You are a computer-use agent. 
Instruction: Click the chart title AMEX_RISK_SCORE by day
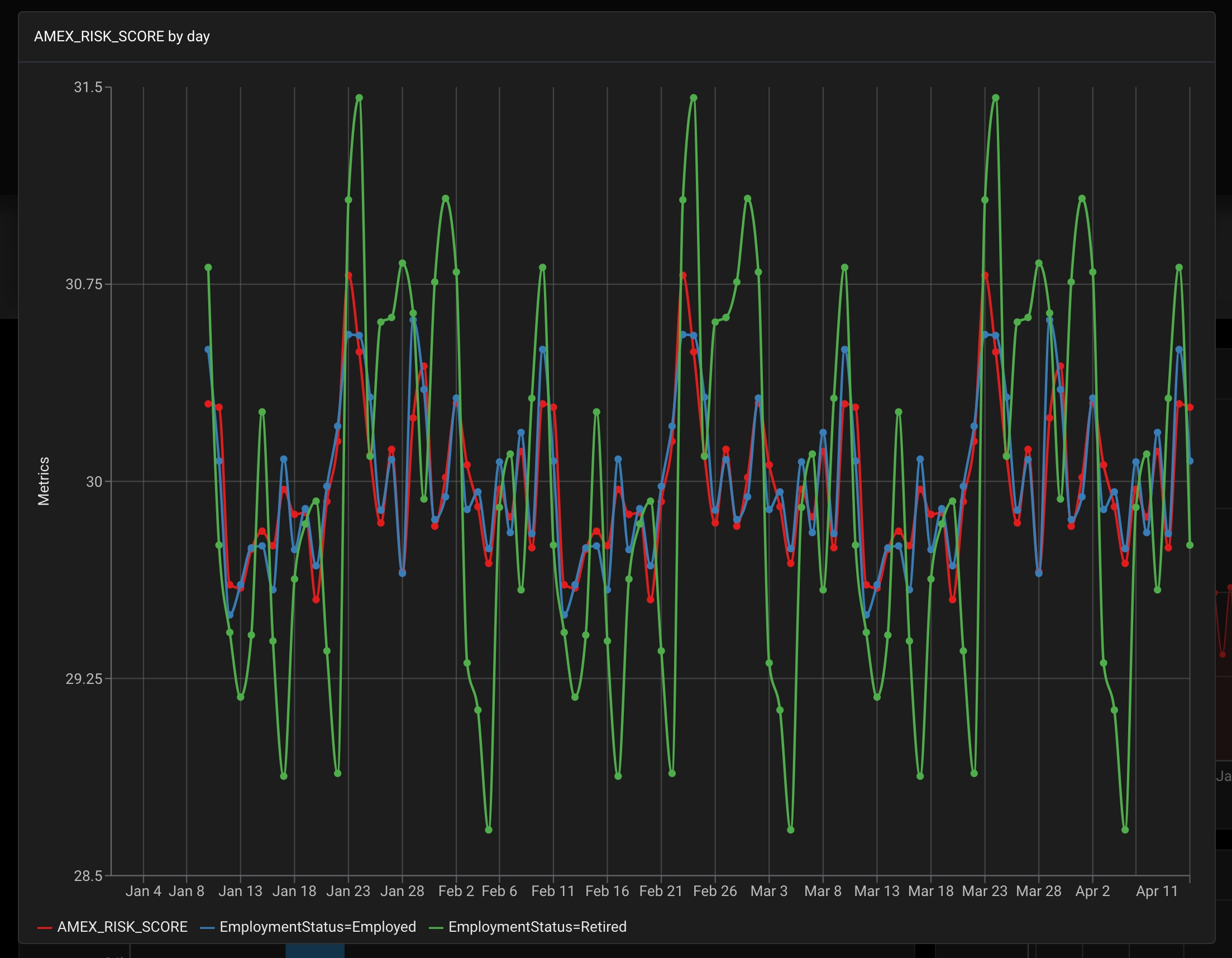coord(122,37)
